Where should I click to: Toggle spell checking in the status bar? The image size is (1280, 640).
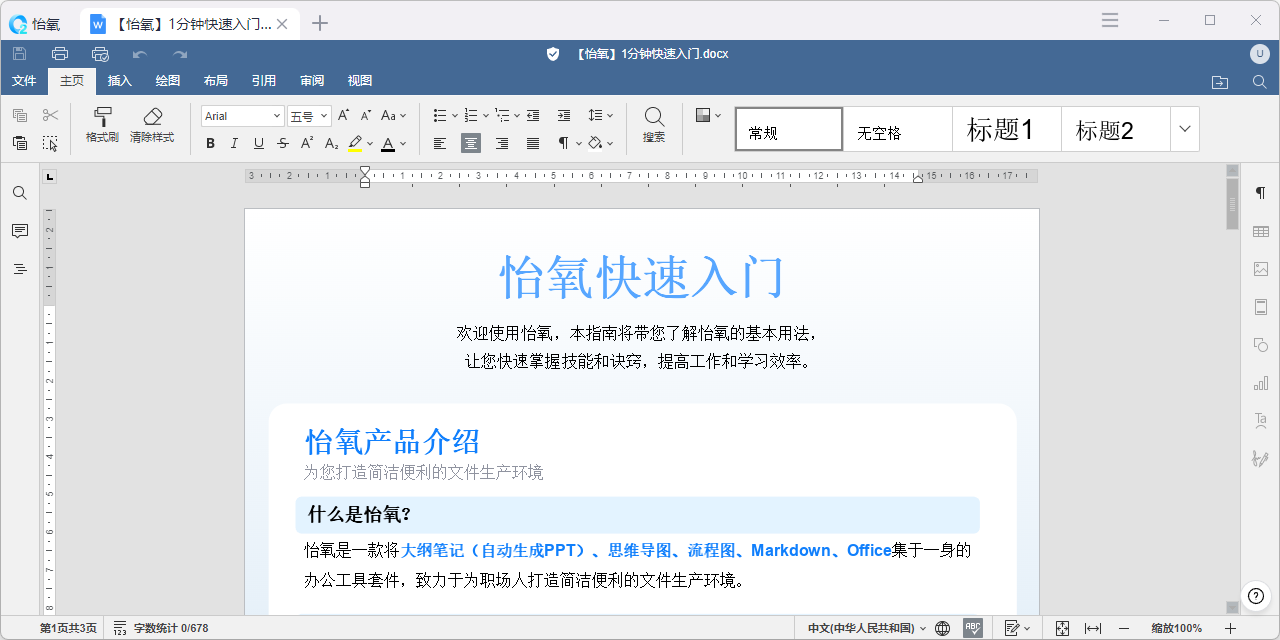[973, 628]
